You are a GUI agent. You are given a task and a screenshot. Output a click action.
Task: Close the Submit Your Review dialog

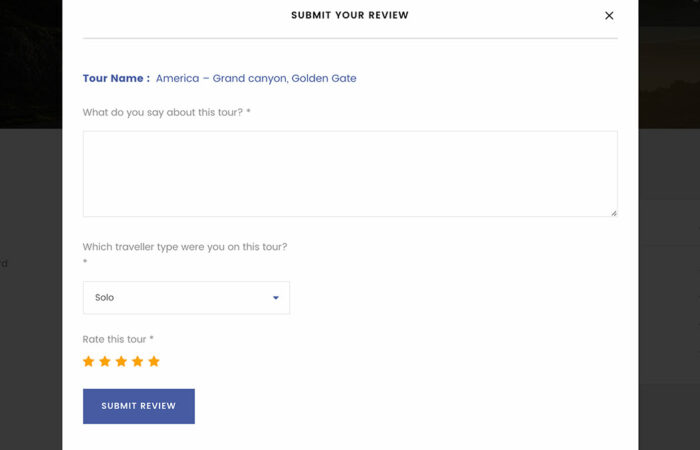609,15
